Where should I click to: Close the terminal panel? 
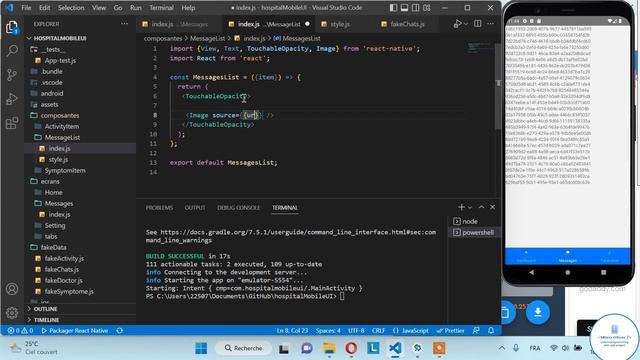[493, 207]
